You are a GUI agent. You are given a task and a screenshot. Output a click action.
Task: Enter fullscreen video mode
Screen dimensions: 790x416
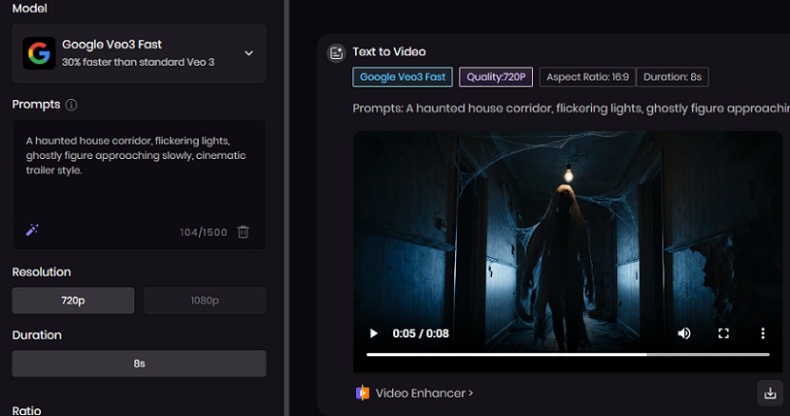click(723, 333)
